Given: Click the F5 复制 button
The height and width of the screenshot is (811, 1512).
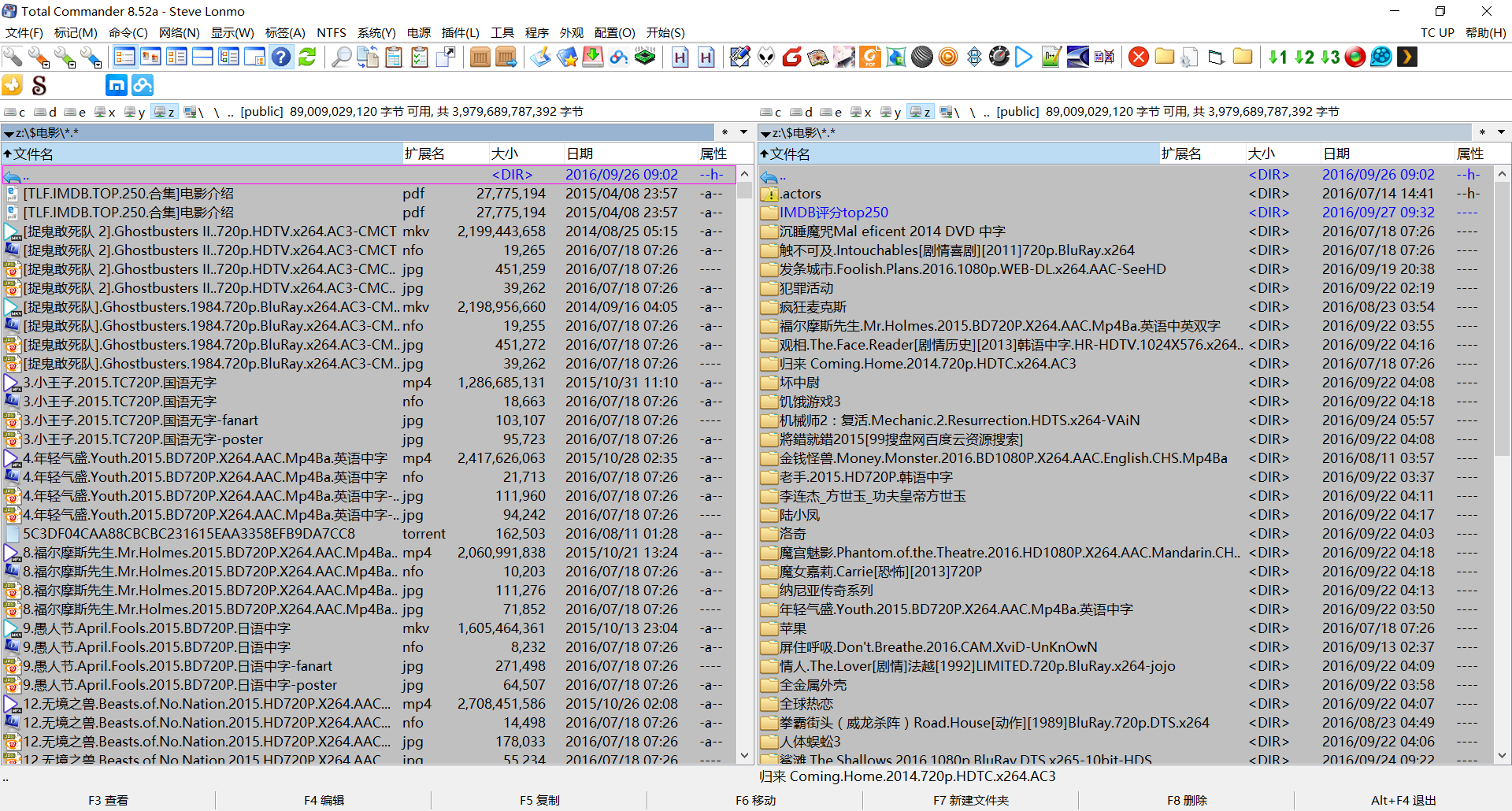Looking at the screenshot, I should point(539,800).
